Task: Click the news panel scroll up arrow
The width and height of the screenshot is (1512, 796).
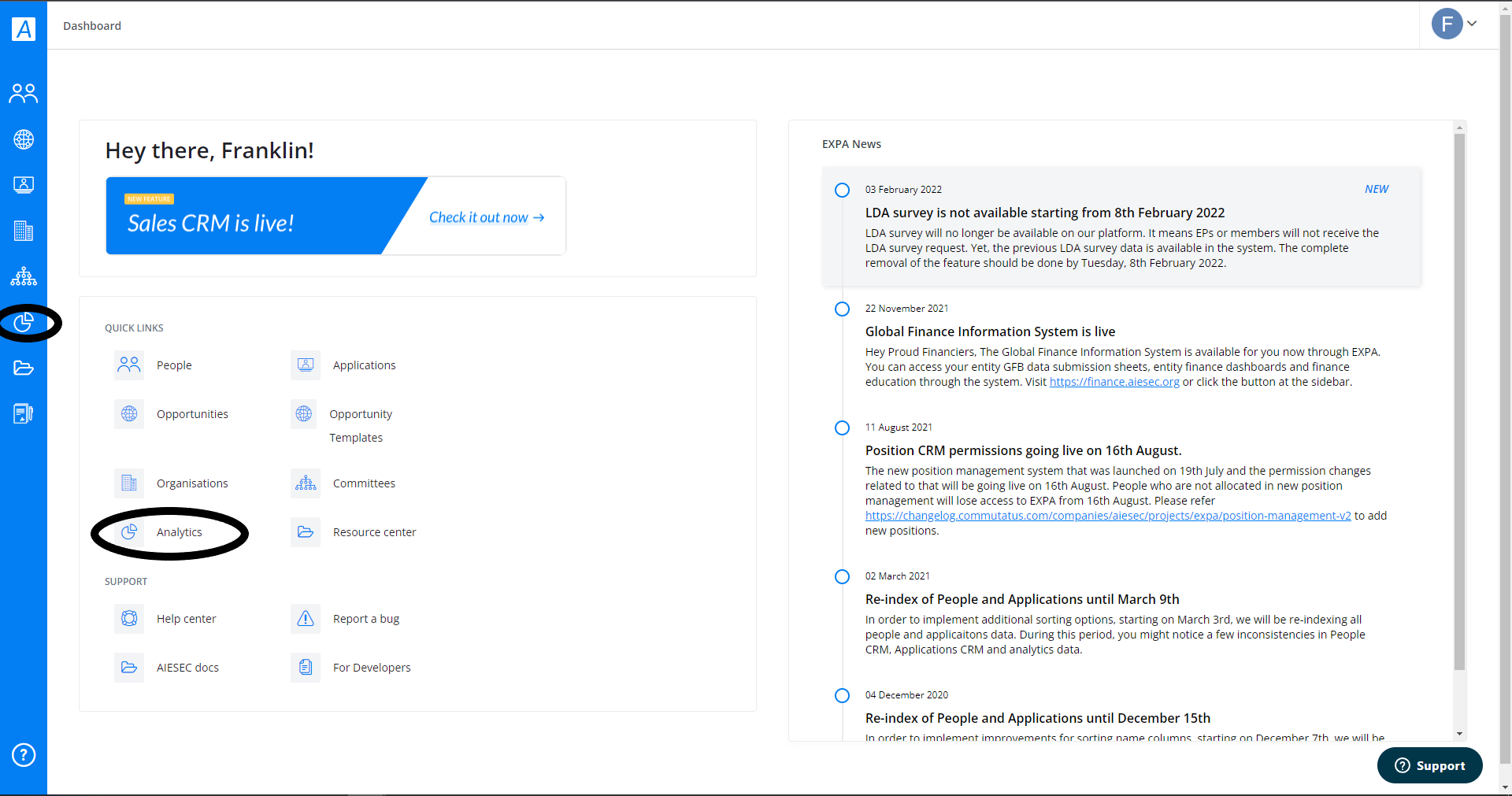Action: 1459,127
